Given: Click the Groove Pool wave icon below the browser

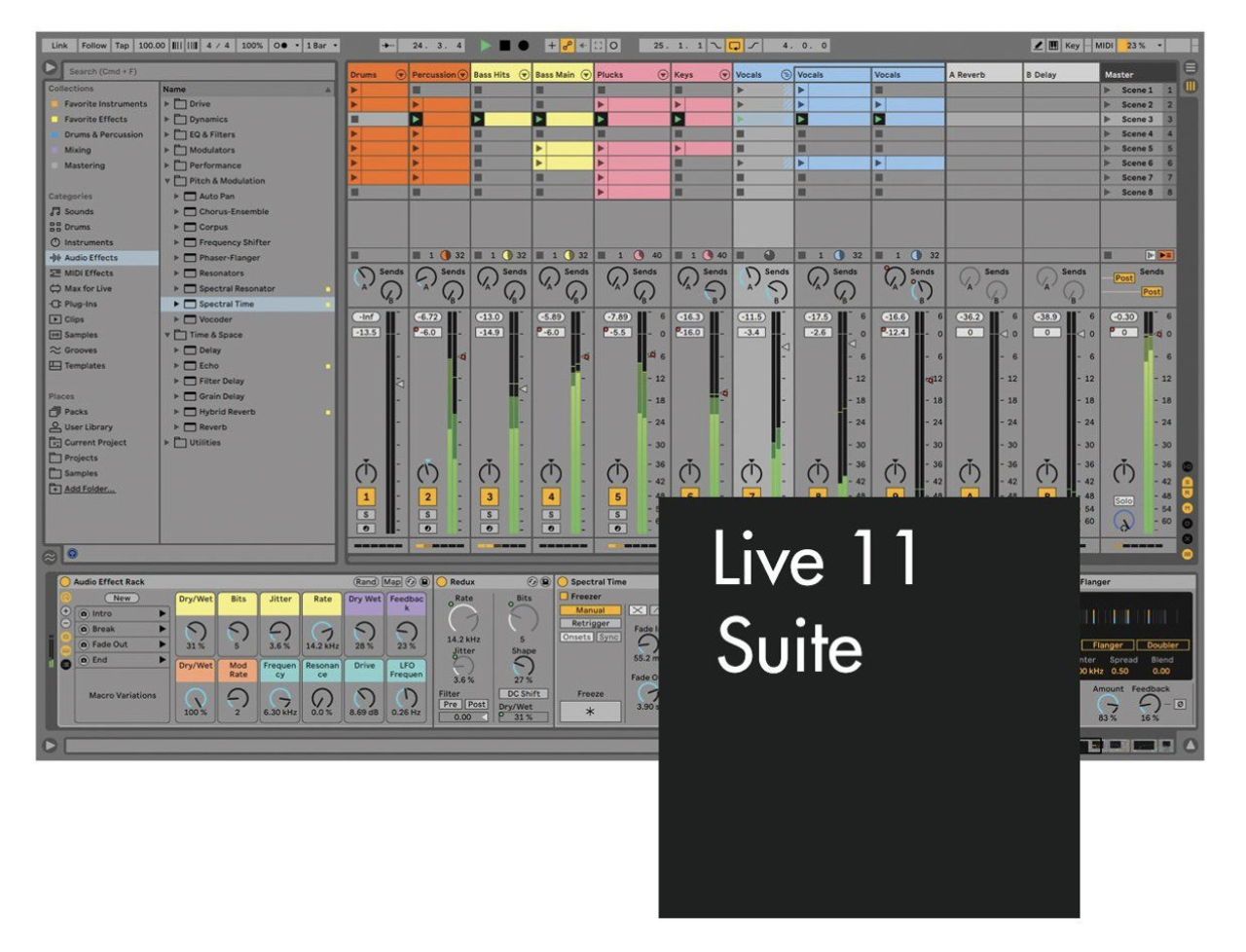Looking at the screenshot, I should click(50, 557).
